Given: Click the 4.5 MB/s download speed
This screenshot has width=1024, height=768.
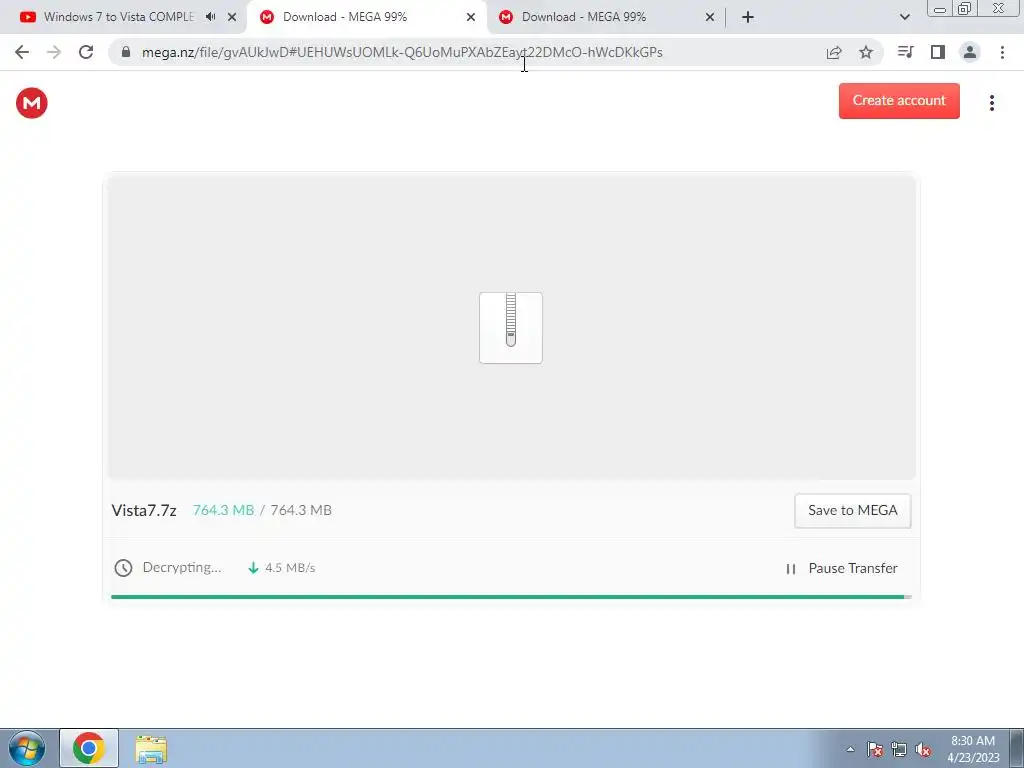Looking at the screenshot, I should (x=290, y=568).
